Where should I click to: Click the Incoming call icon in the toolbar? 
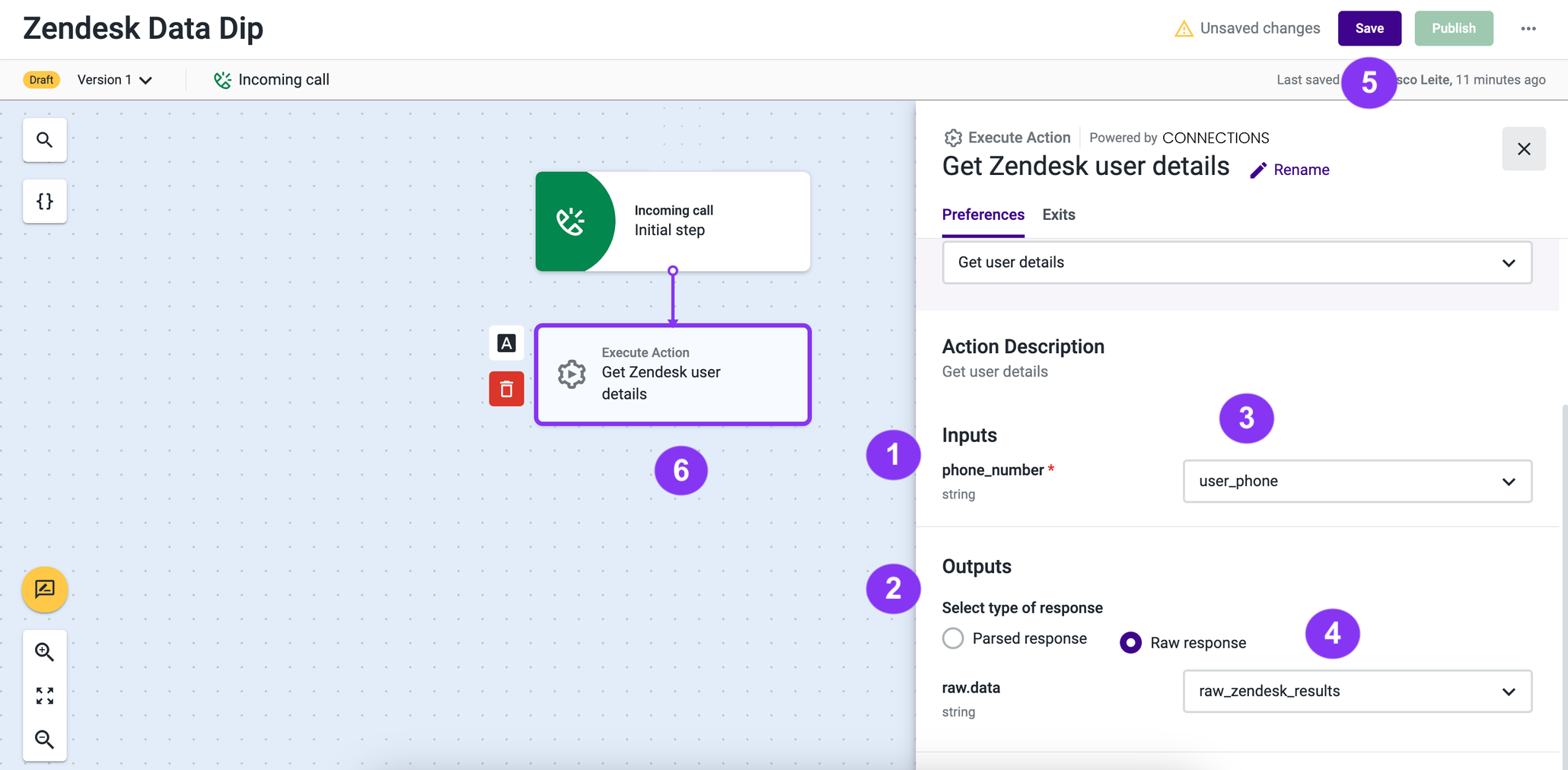222,80
